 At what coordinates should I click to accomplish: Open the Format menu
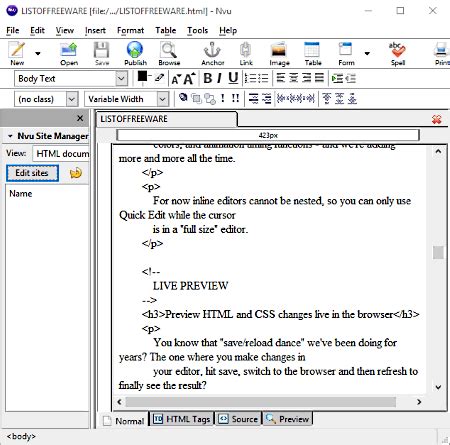click(130, 30)
